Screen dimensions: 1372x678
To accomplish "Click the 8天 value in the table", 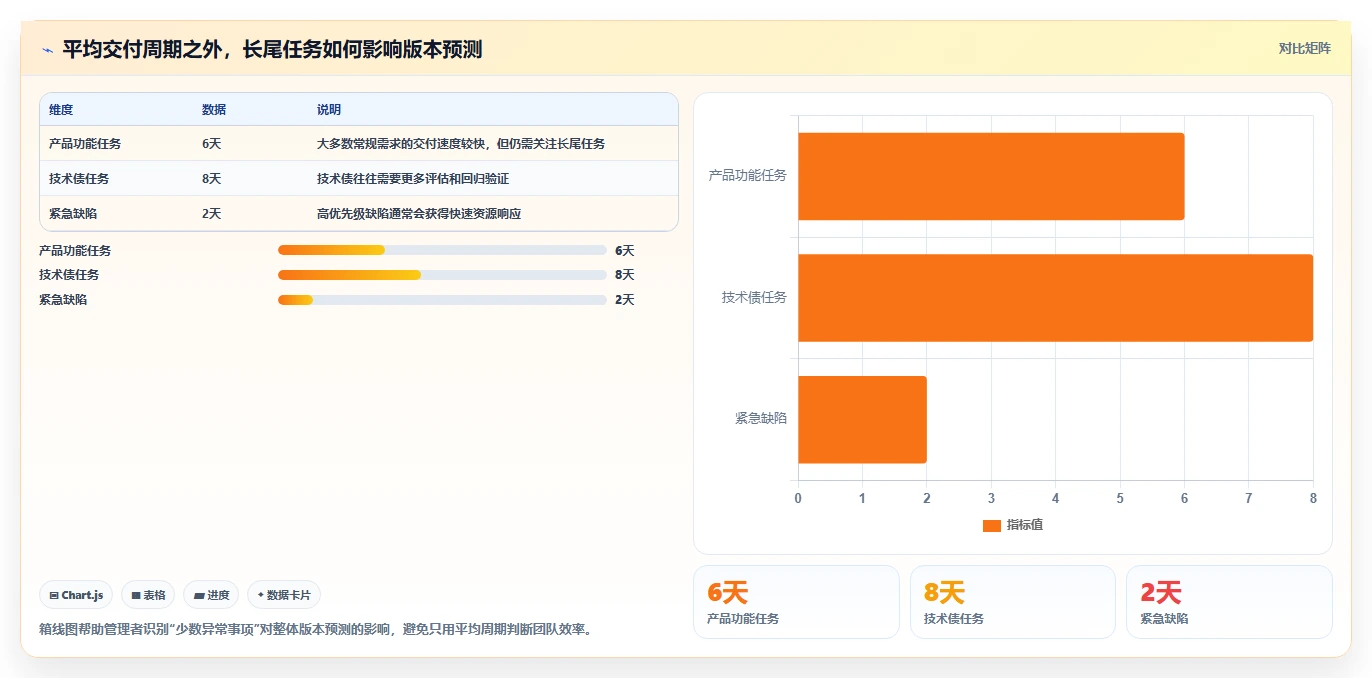I will pos(211,179).
